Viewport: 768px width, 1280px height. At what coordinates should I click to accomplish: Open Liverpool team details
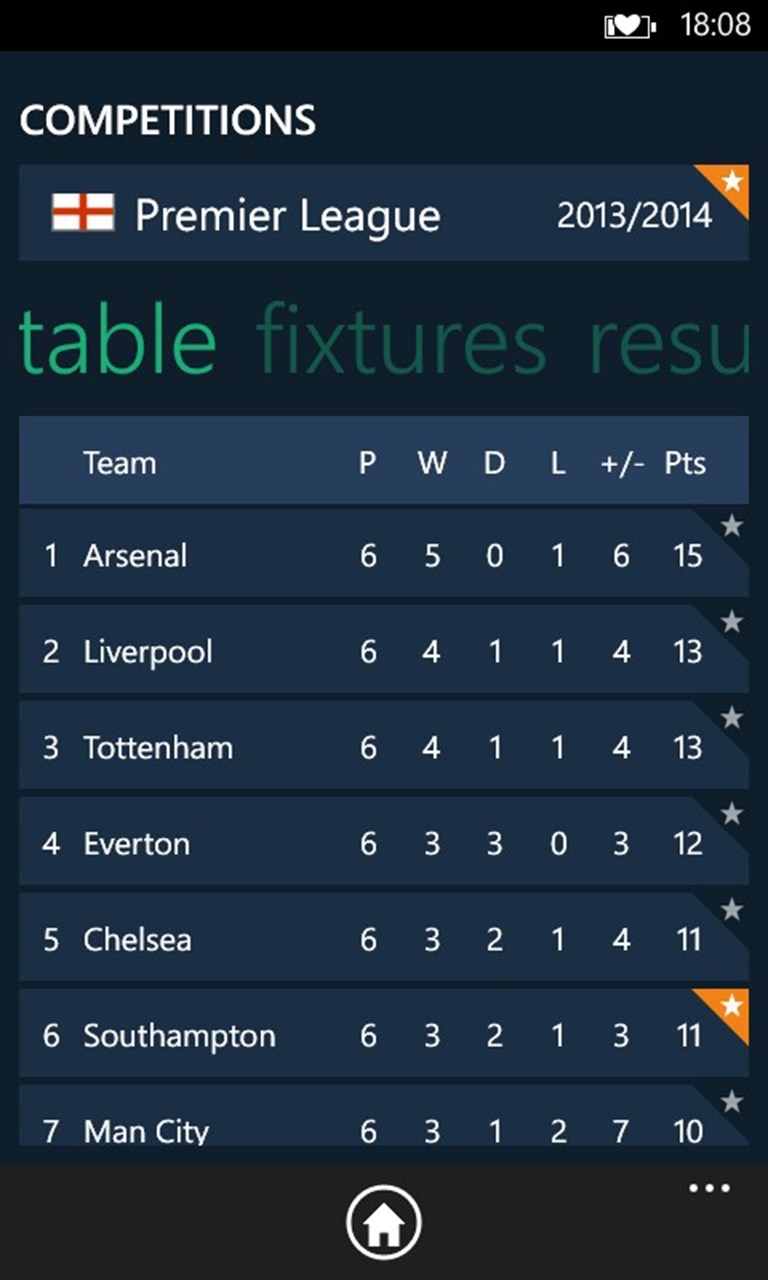384,650
